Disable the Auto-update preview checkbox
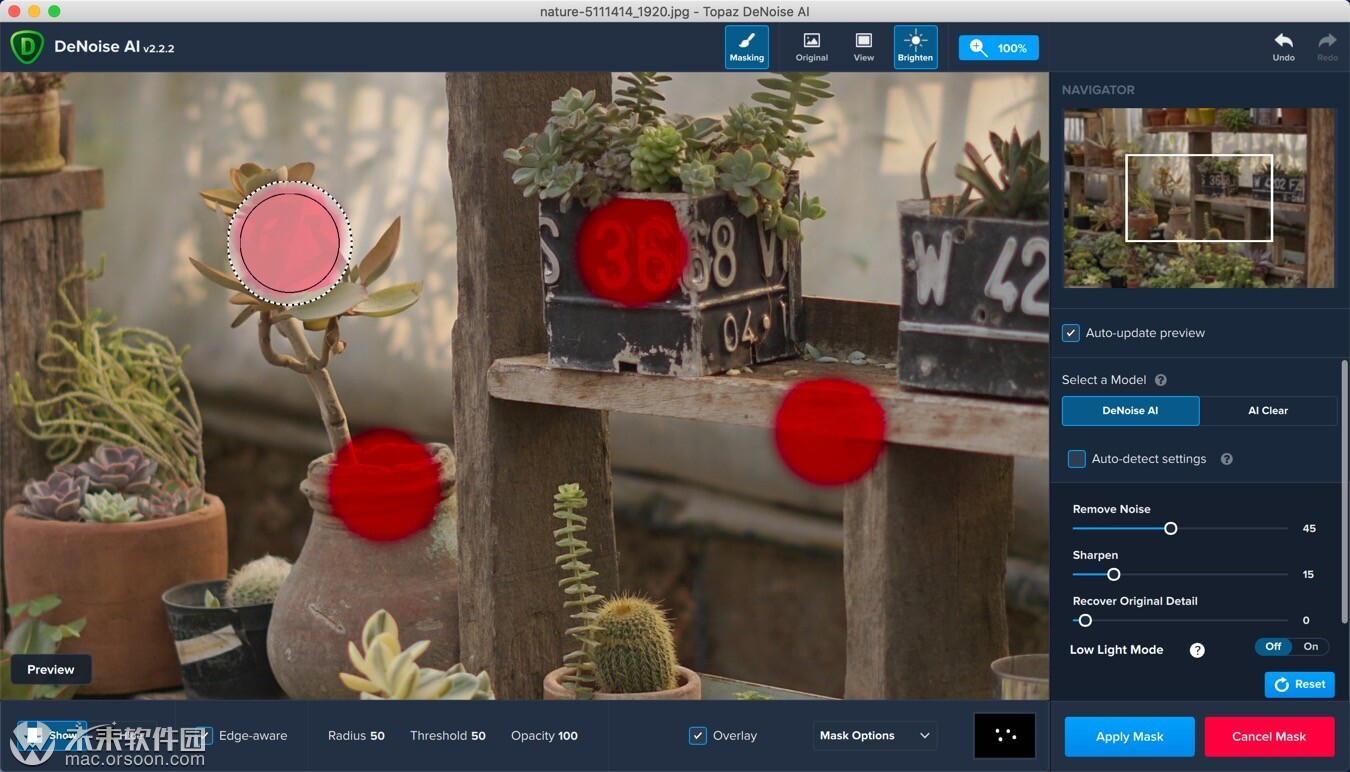 click(1071, 333)
